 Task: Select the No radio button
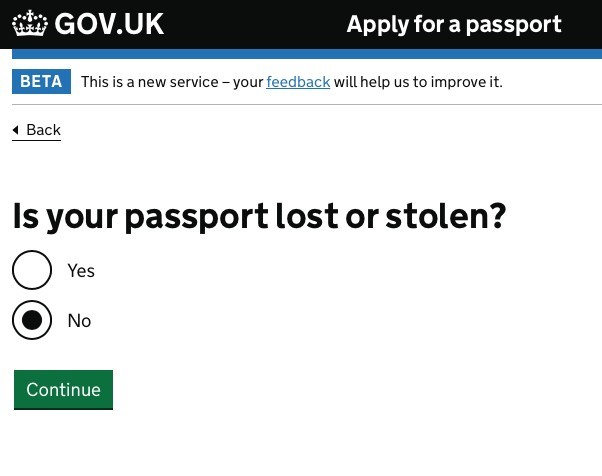click(x=32, y=320)
